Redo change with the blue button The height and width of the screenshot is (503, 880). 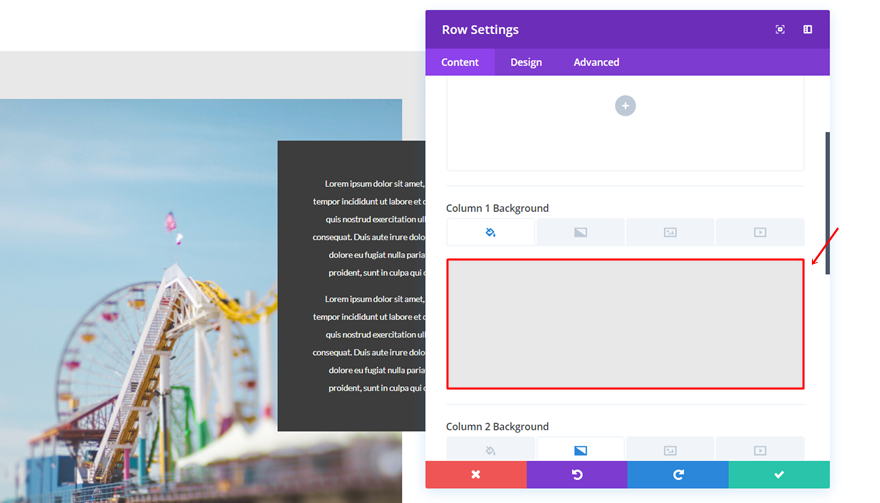pyautogui.click(x=678, y=474)
